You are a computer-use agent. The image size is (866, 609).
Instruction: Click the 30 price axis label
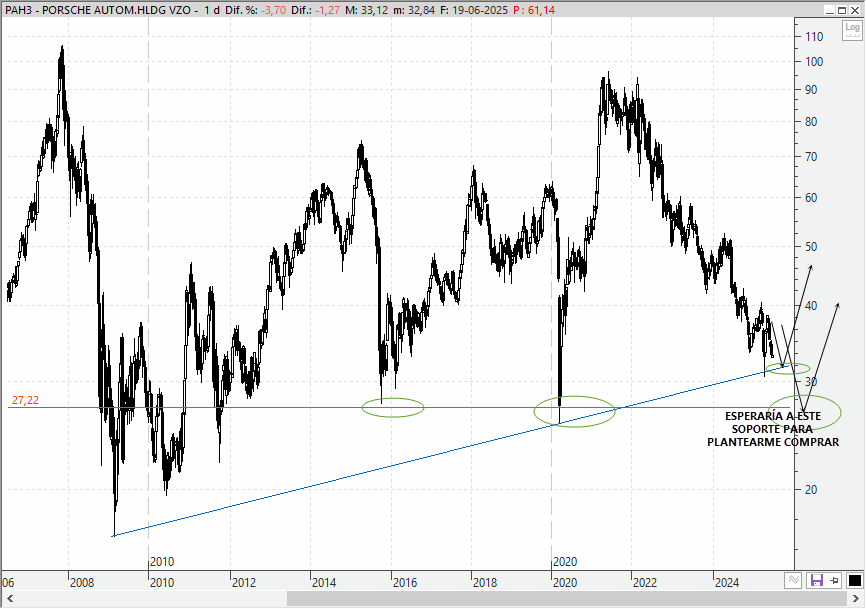tap(811, 382)
